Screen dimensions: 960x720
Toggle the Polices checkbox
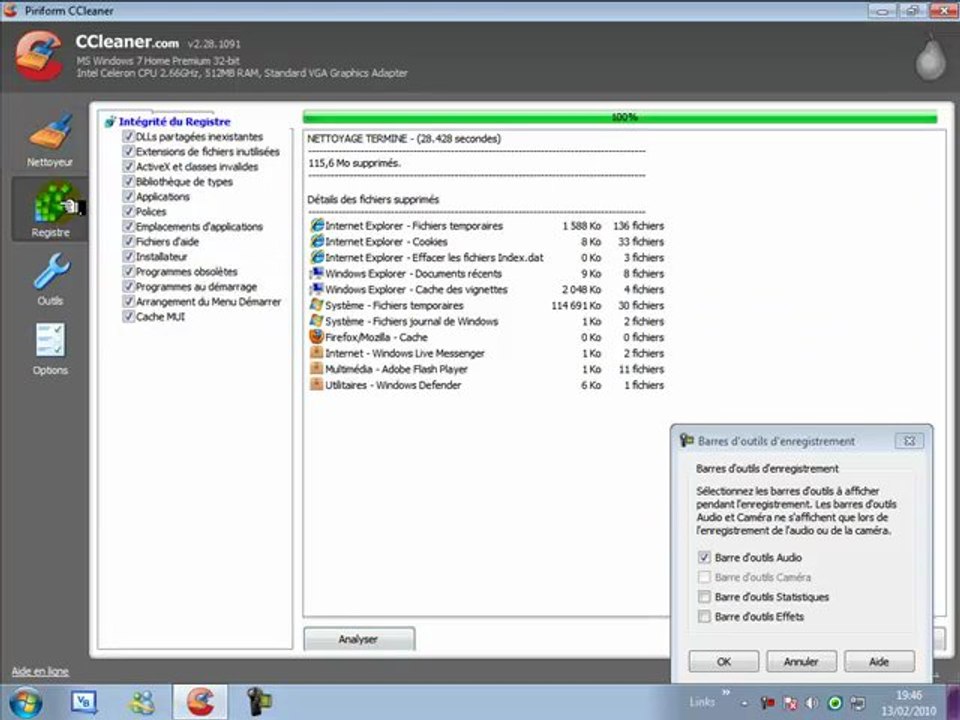tap(128, 211)
